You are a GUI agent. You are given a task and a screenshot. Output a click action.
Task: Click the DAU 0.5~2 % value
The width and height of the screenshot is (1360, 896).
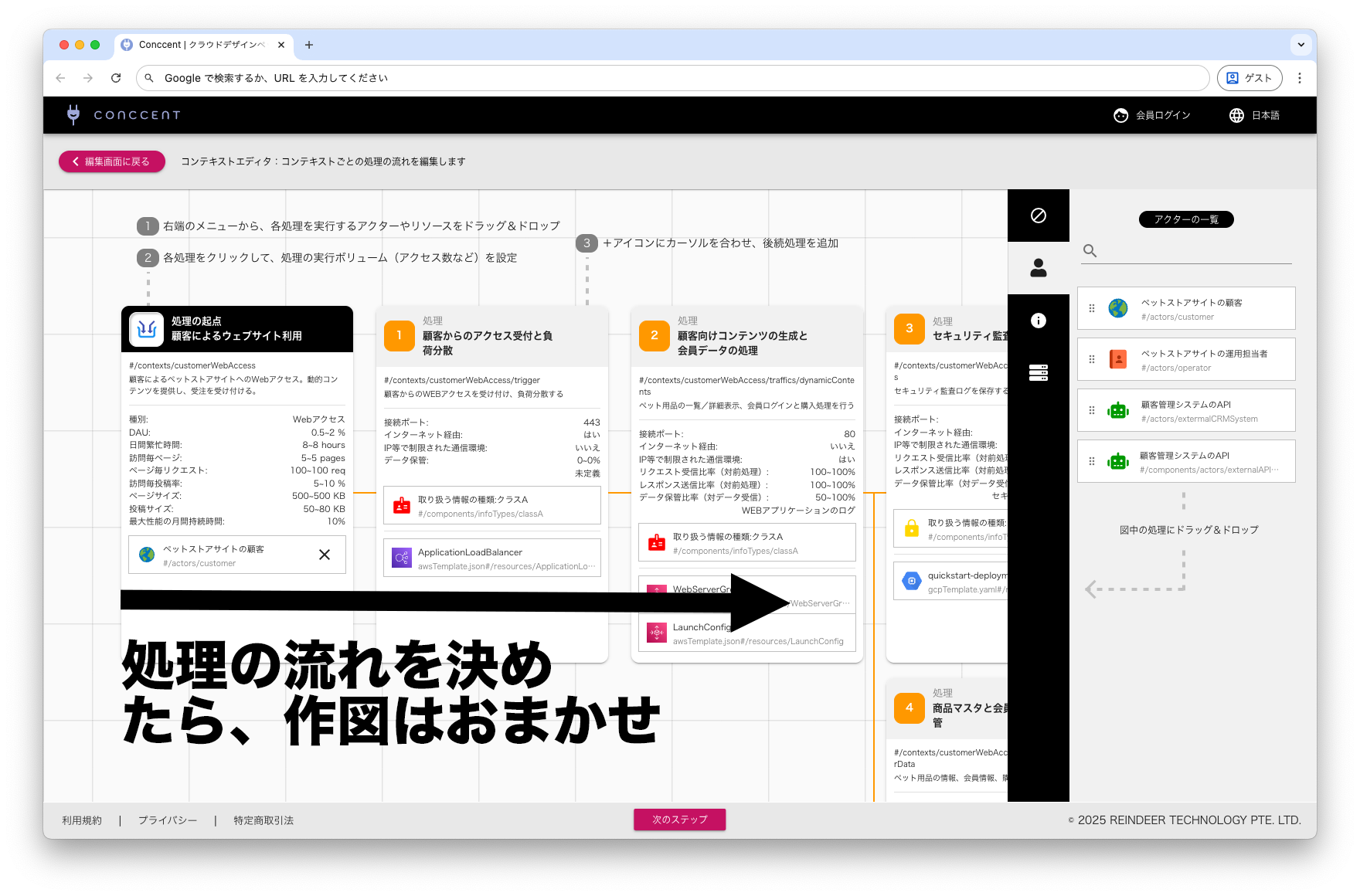click(x=328, y=433)
